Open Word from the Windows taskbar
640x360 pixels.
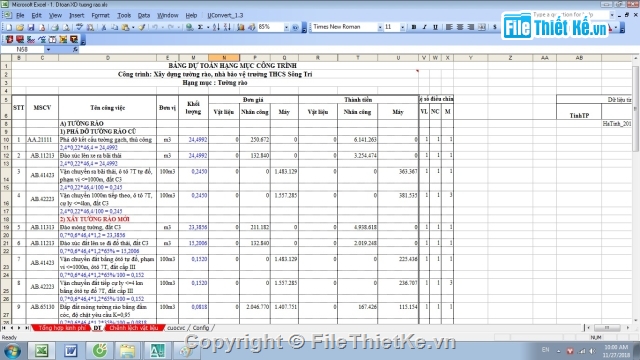(71, 351)
